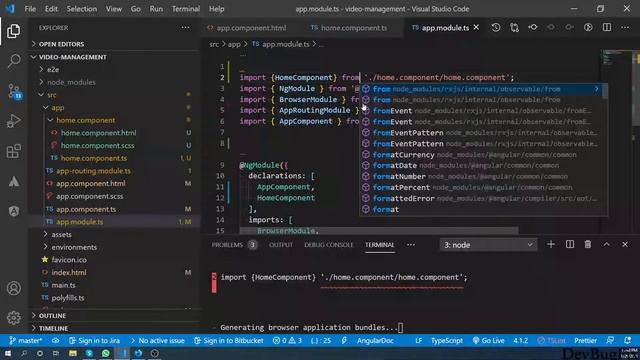
Task: Click the feedback icon in status bar
Action: click(610, 340)
